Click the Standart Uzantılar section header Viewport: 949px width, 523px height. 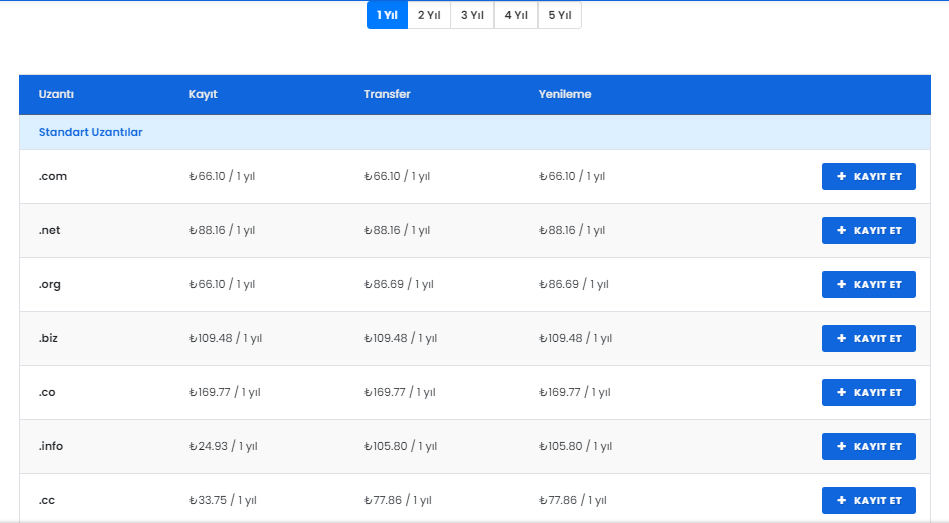(90, 132)
